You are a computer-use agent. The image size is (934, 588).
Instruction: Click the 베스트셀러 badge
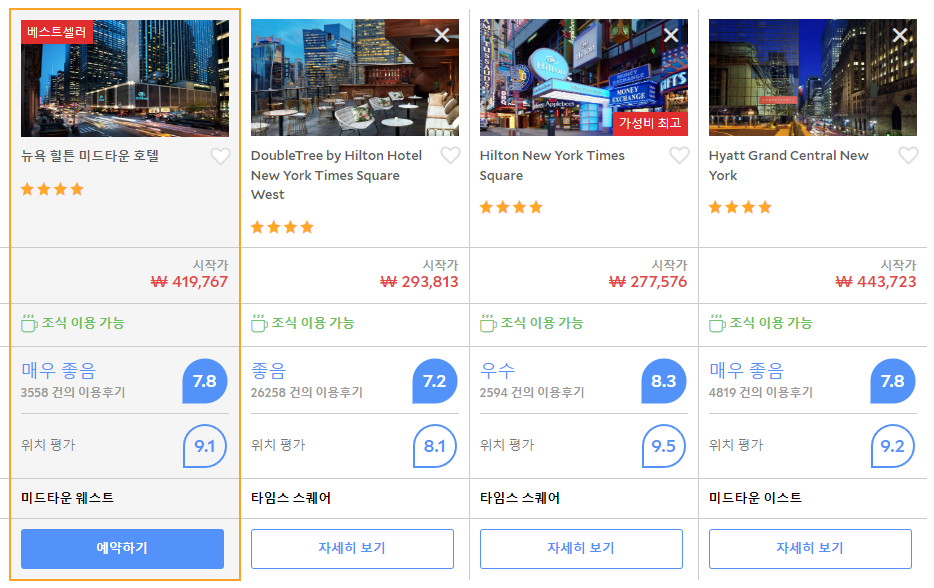click(57, 32)
